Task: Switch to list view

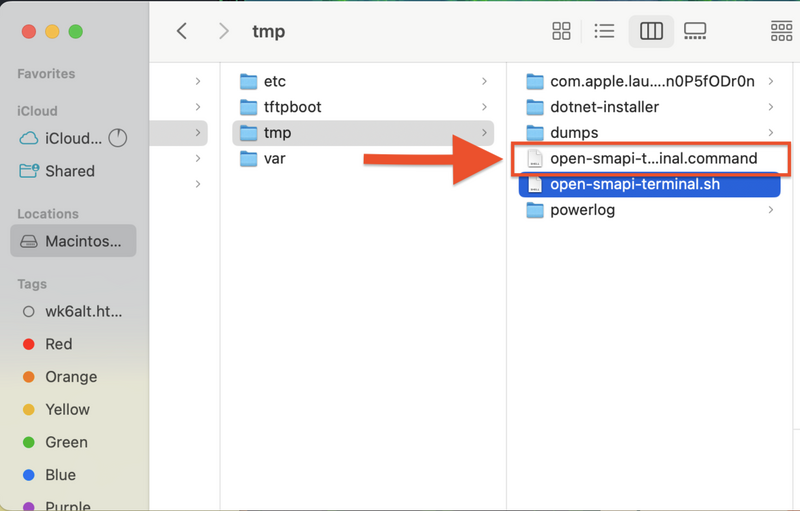Action: [604, 31]
